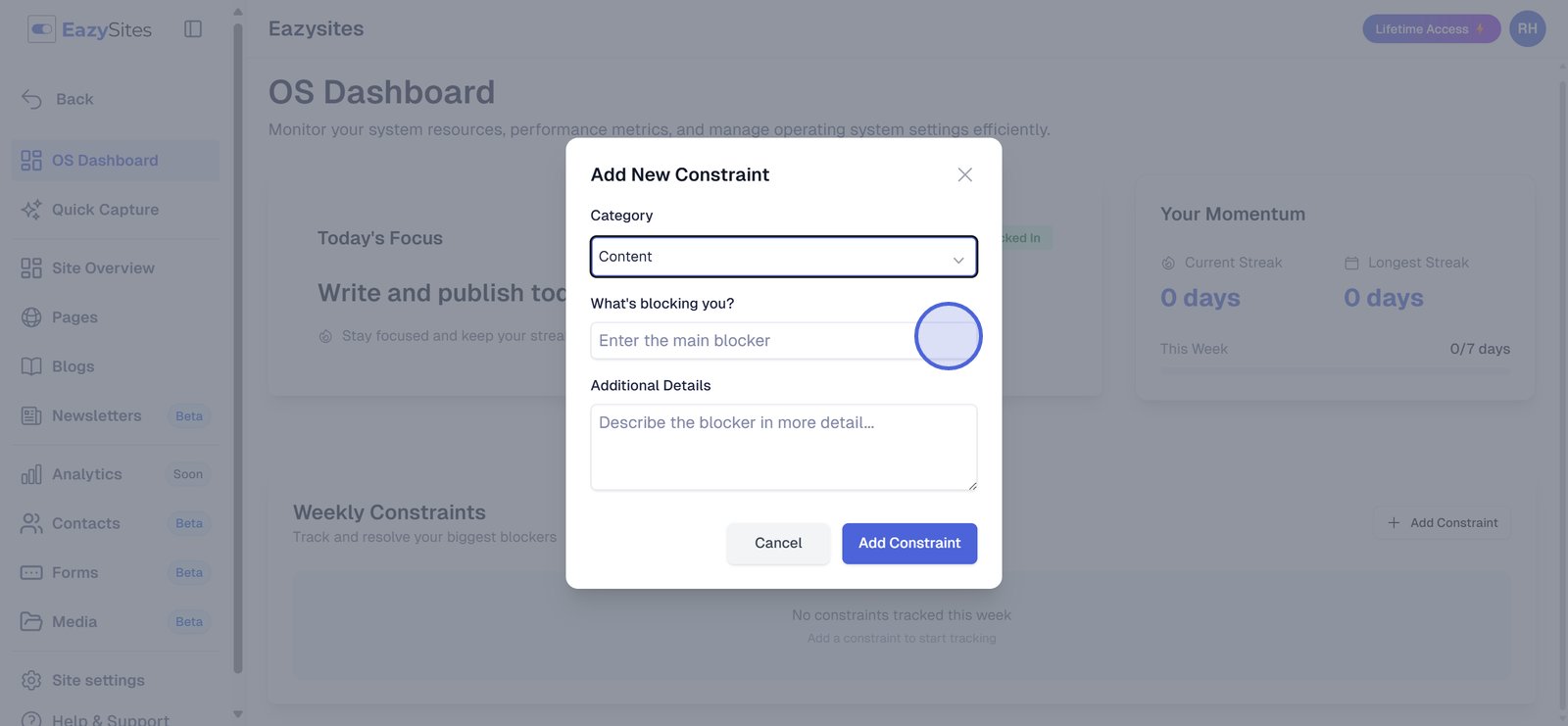Open Quick Capture from sidebar
Screen dimensions: 1568x726
[105, 210]
